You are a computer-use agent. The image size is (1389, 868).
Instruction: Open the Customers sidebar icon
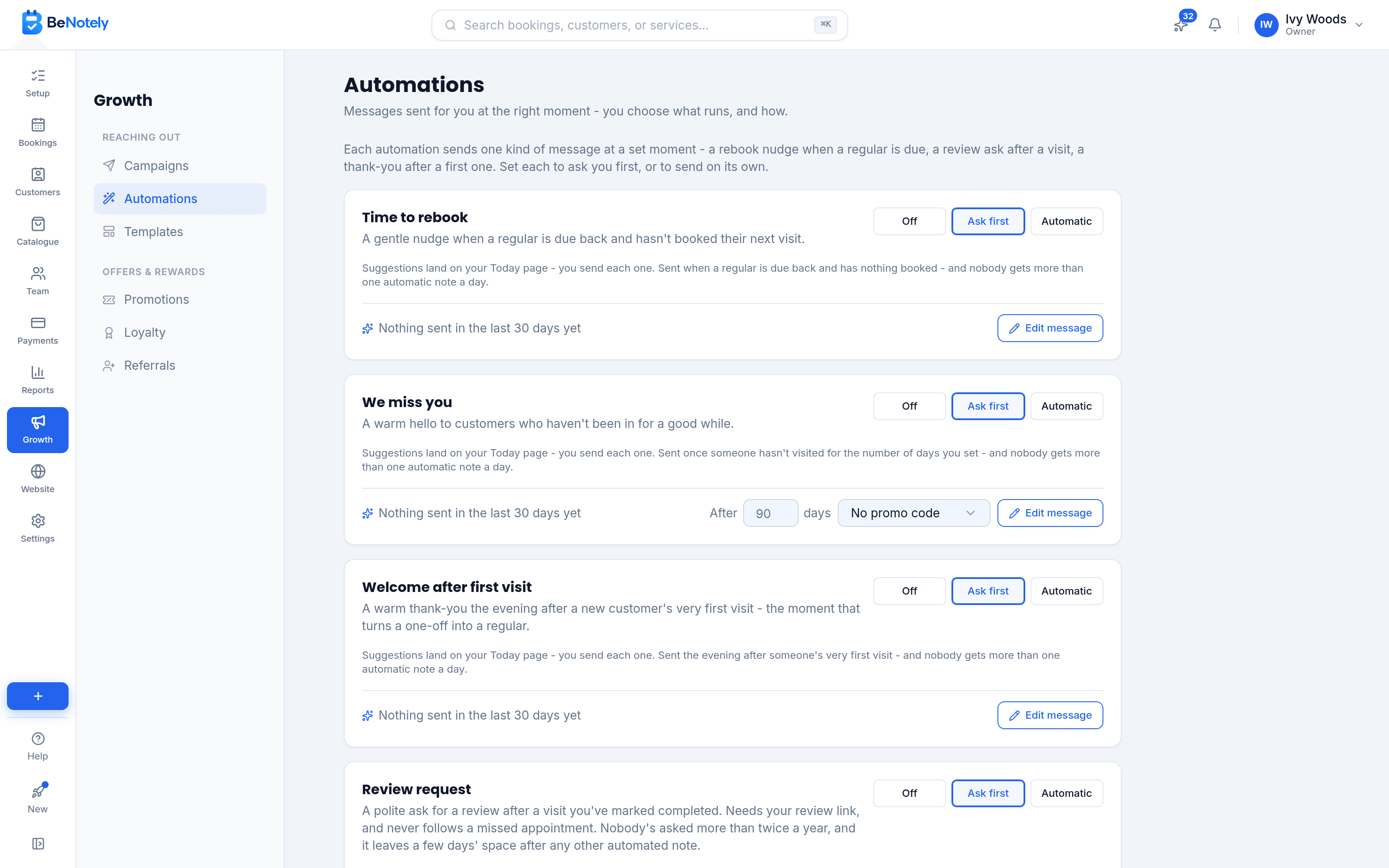38,174
